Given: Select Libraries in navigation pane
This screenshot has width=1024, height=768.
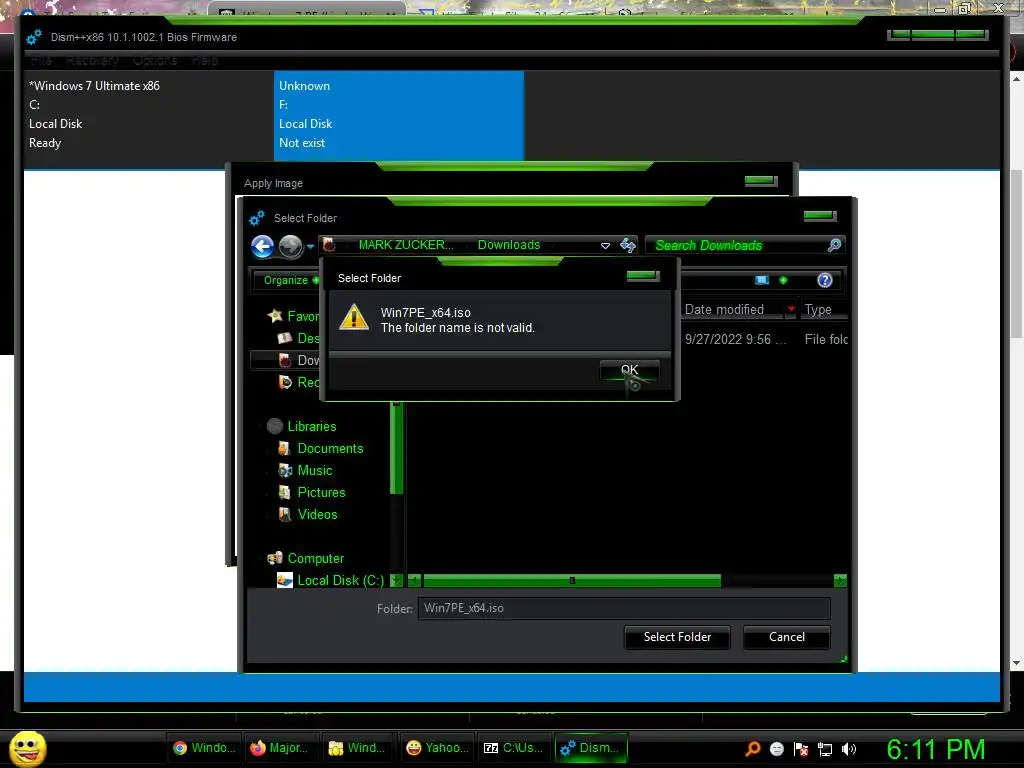Looking at the screenshot, I should 303,426.
